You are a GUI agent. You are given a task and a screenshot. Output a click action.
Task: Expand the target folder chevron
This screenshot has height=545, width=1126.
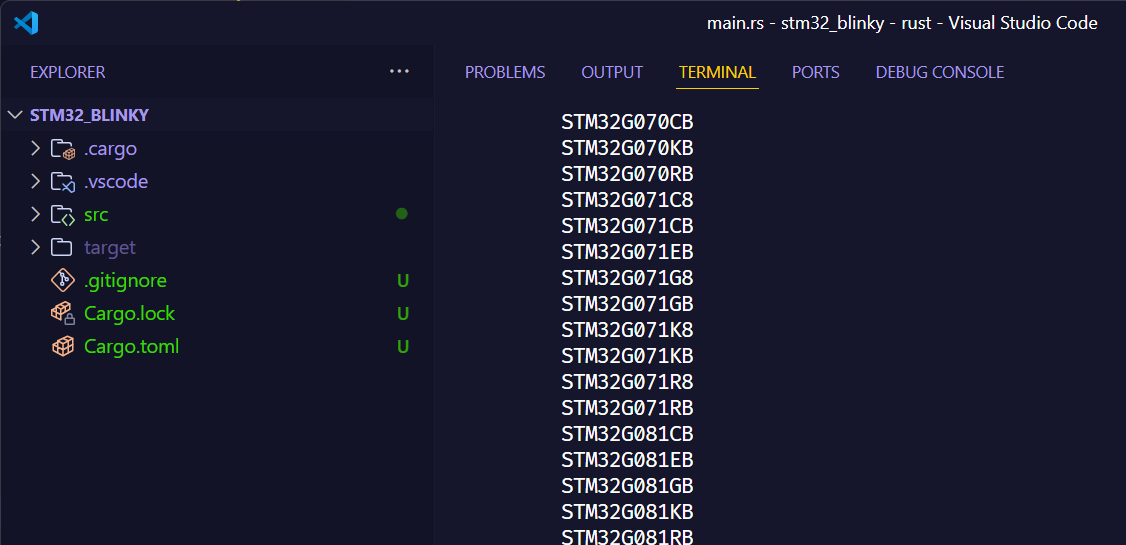(x=36, y=248)
